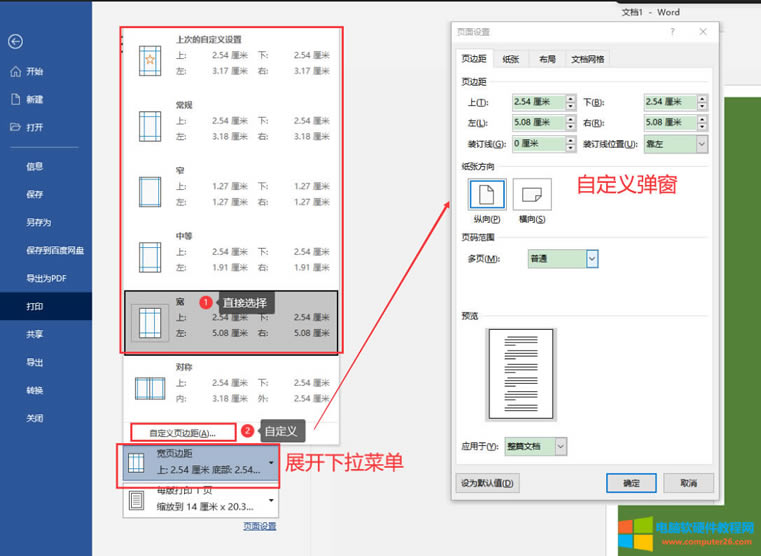Expand the 装订线位置 dropdown
This screenshot has height=556, width=761.
(x=701, y=144)
